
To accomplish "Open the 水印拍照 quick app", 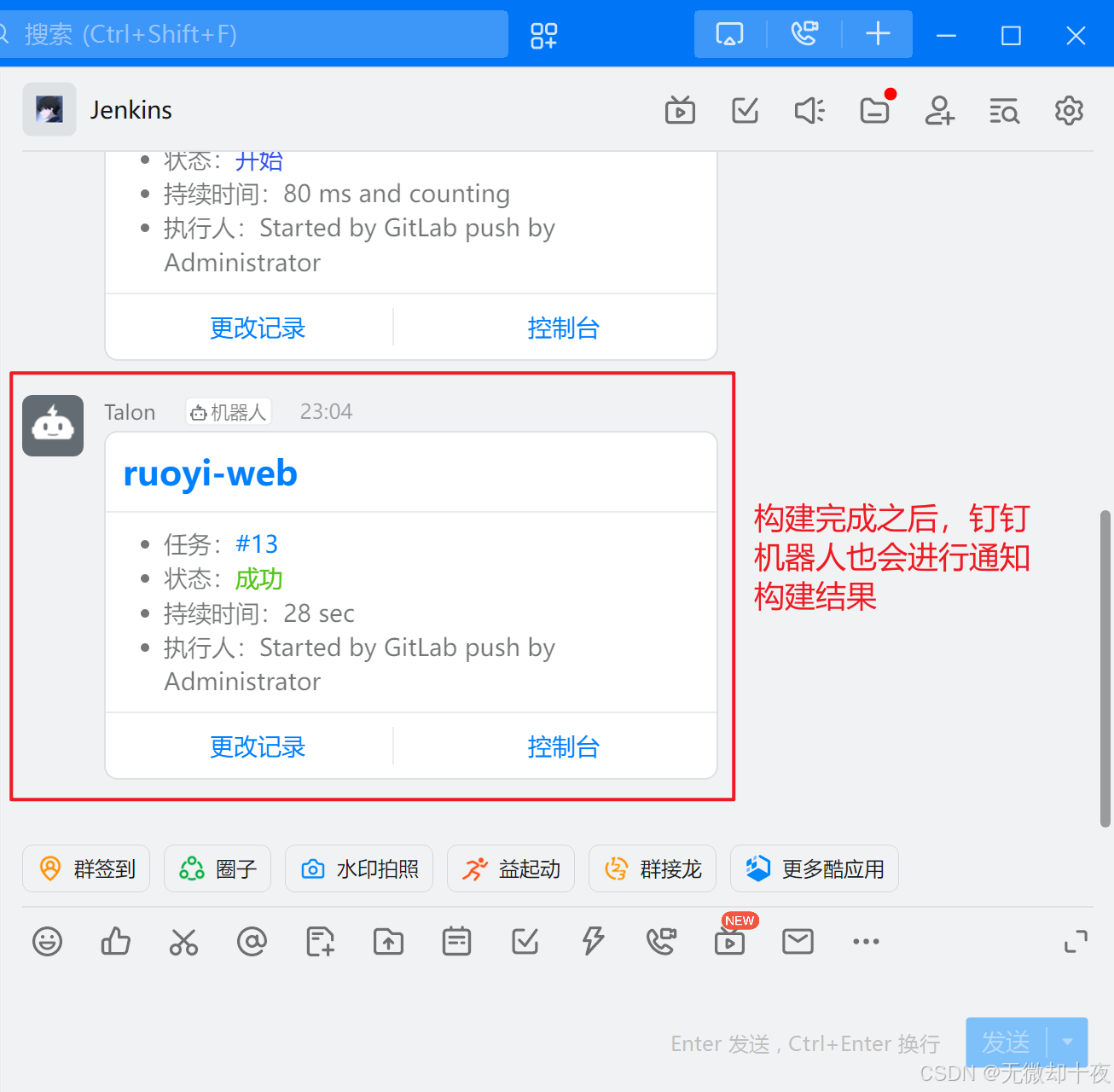I will coord(359,868).
